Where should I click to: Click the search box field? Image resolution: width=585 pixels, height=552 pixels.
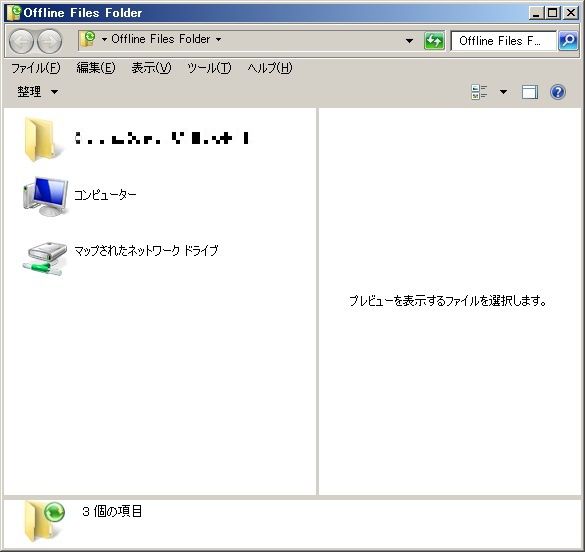pyautogui.click(x=503, y=41)
